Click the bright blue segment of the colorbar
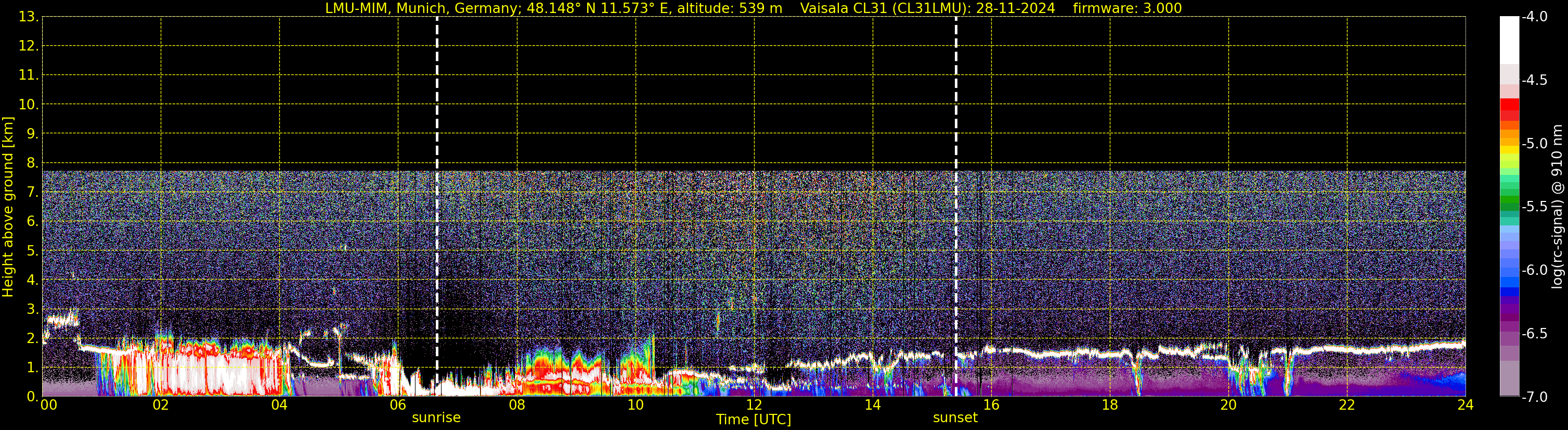This screenshot has width=1568, height=430. pyautogui.click(x=1510, y=282)
